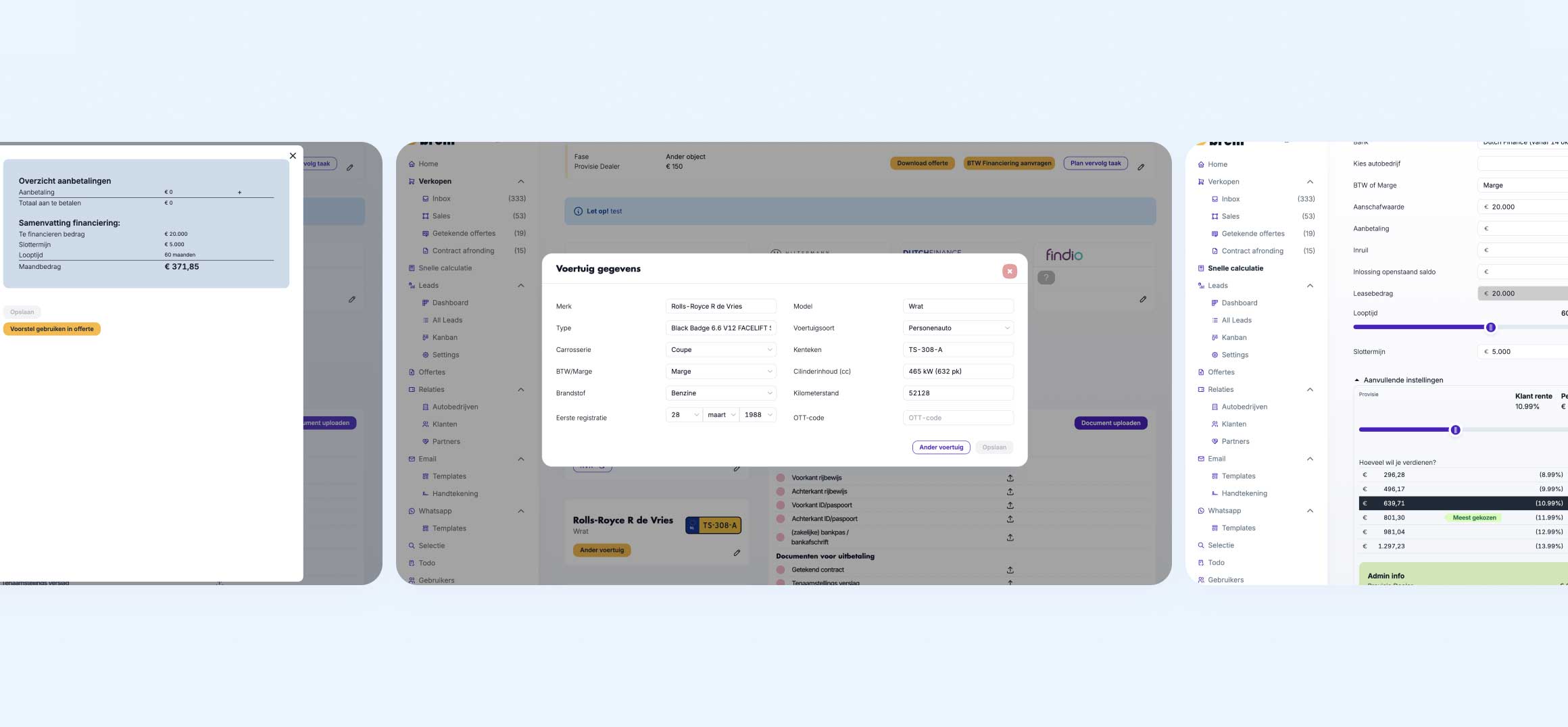Screen dimensions: 1568x727
Task: Click the edit pencil beside Ander voertuig button
Action: [737, 553]
